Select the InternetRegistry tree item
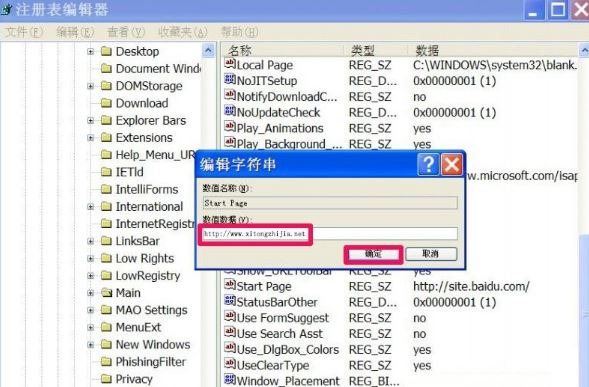Viewport: 589px width, 387px height. click(155, 224)
